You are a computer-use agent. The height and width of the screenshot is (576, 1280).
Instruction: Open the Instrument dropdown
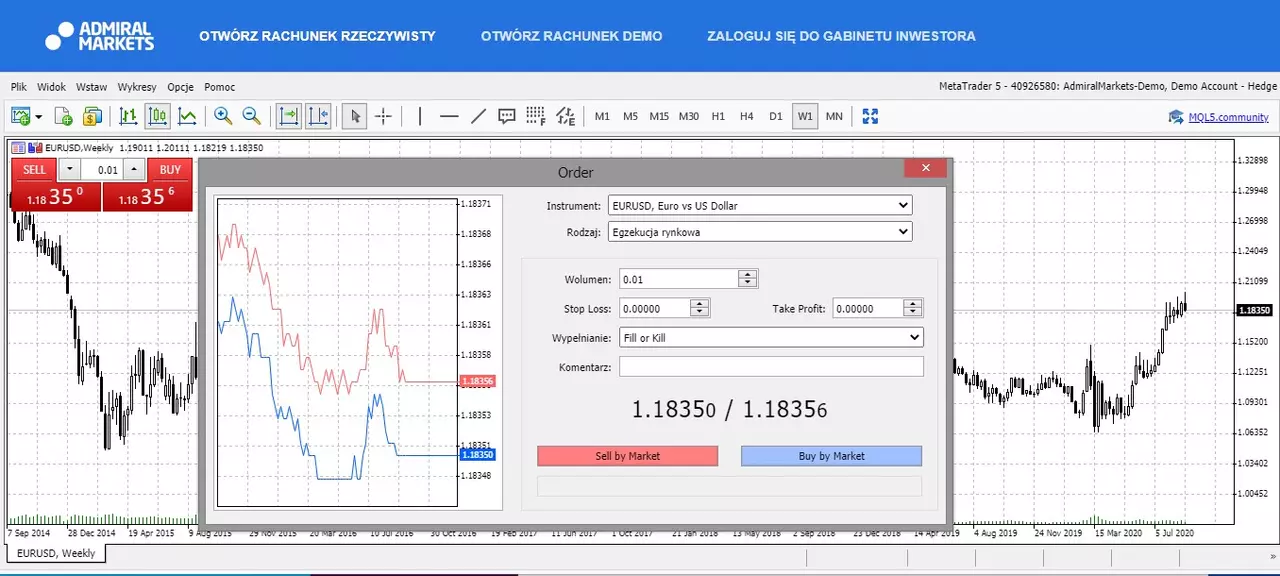pos(760,206)
